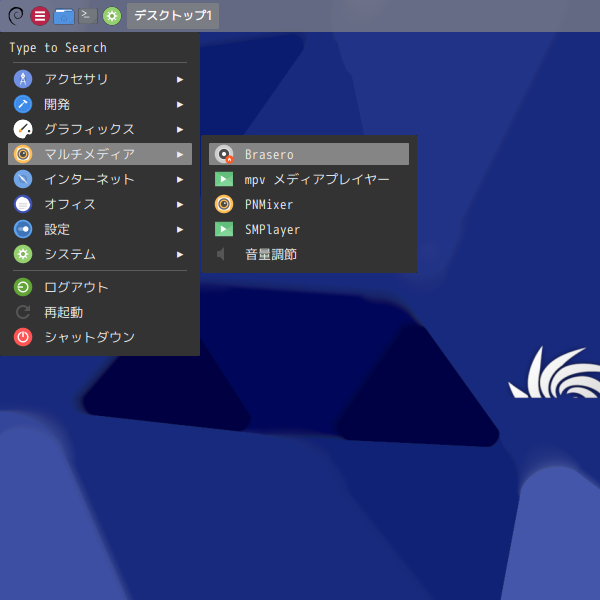Image resolution: width=600 pixels, height=600 pixels.
Task: Expand the グラフィックス submenu arrow
Action: coord(180,130)
